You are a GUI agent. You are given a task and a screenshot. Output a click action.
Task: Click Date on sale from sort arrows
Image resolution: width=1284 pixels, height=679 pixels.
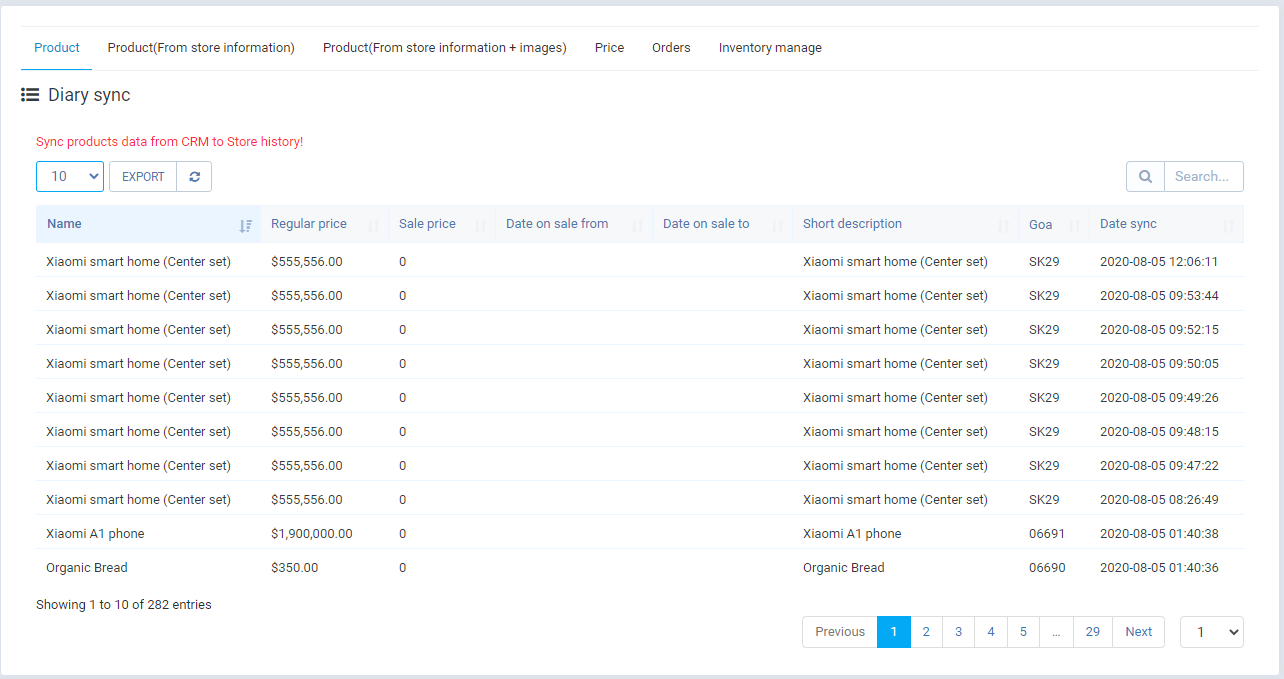click(x=637, y=225)
